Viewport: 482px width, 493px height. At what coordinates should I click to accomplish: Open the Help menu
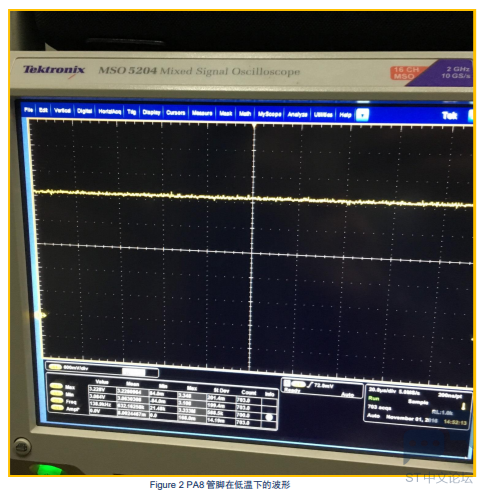(x=345, y=115)
